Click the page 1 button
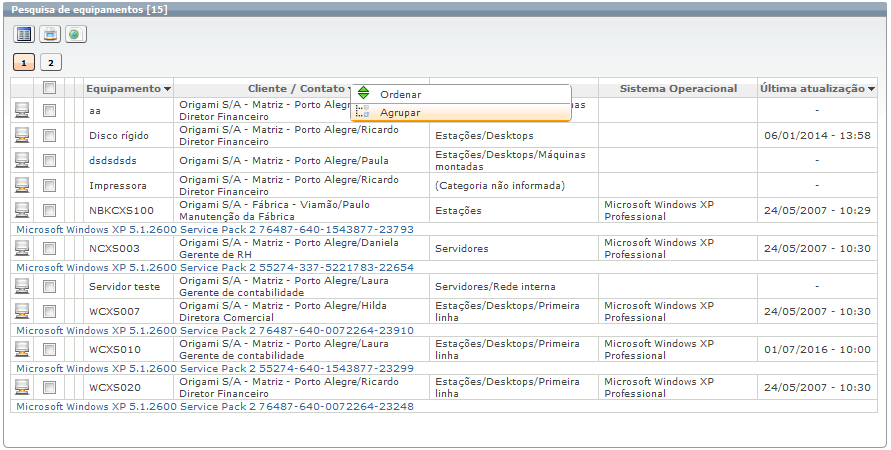 tap(24, 62)
